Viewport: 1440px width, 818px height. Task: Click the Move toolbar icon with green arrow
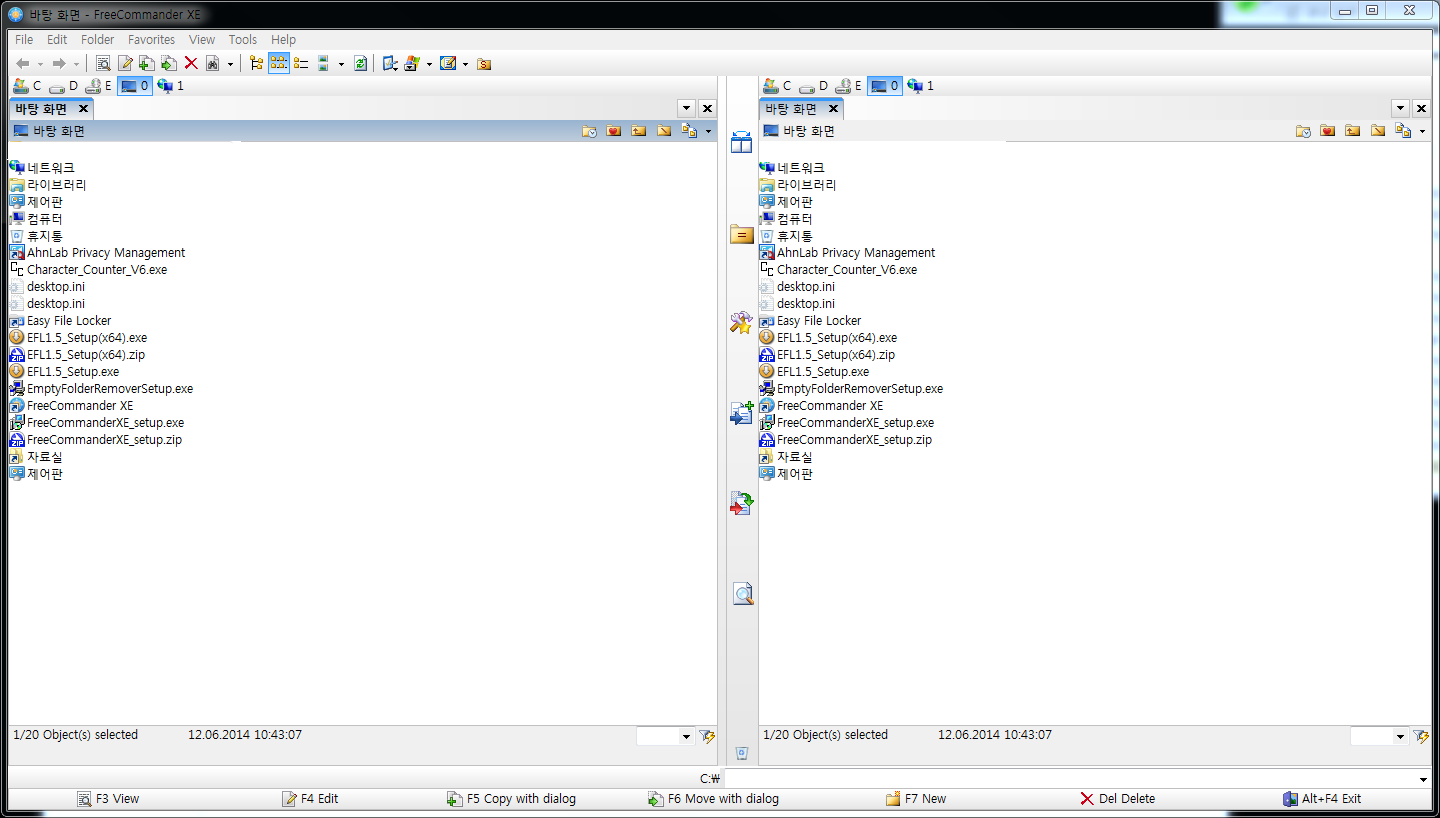pyautogui.click(x=169, y=63)
